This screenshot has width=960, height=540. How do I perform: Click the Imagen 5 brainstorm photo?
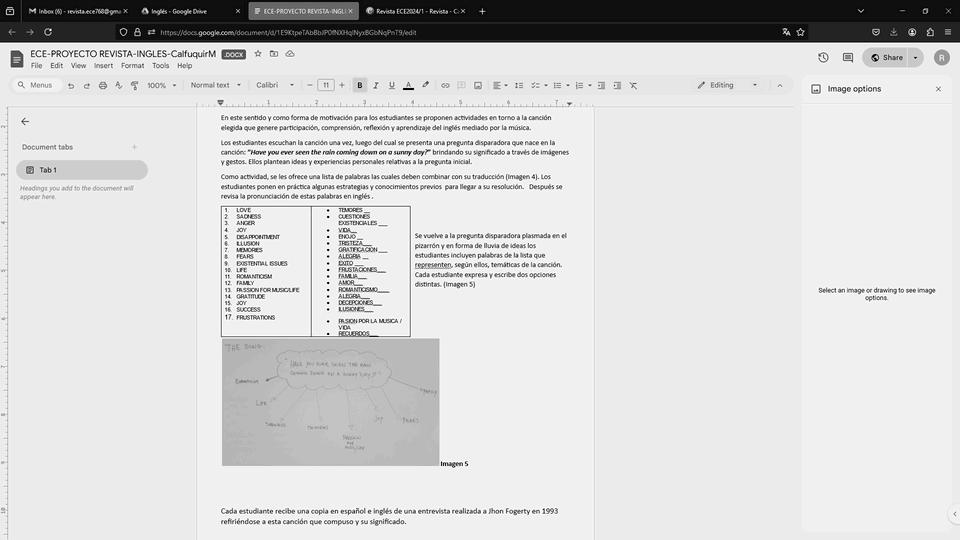[x=330, y=402]
